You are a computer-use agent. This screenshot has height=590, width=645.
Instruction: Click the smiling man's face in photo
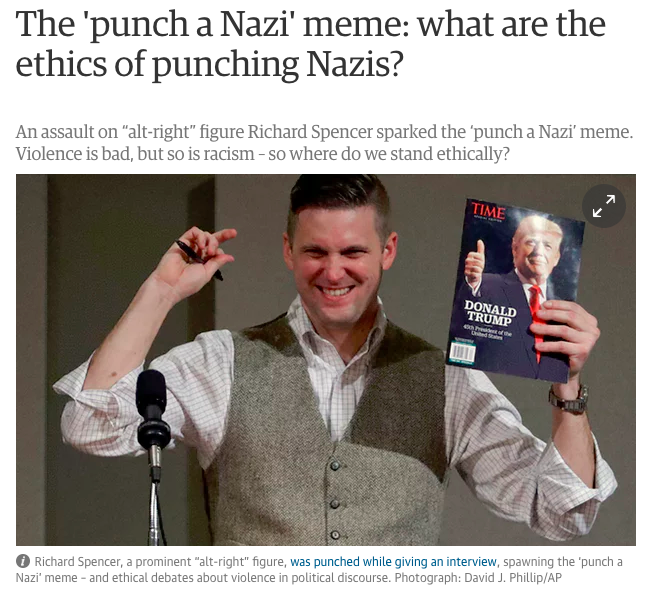[336, 265]
